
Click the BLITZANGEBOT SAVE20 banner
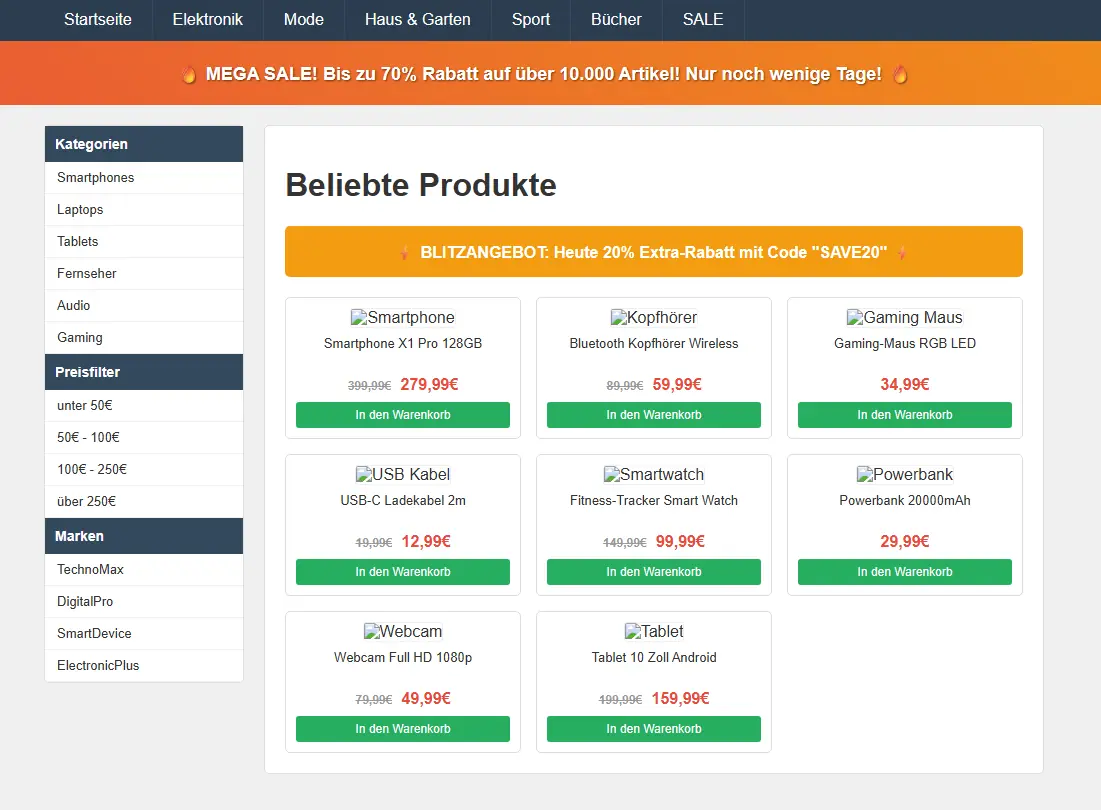coord(653,252)
